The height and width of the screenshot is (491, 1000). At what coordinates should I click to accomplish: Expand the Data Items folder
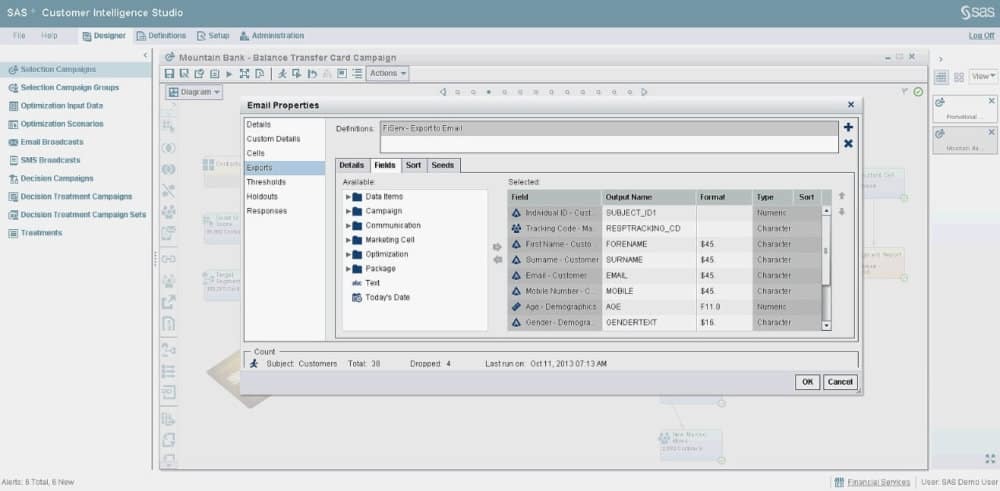348,197
